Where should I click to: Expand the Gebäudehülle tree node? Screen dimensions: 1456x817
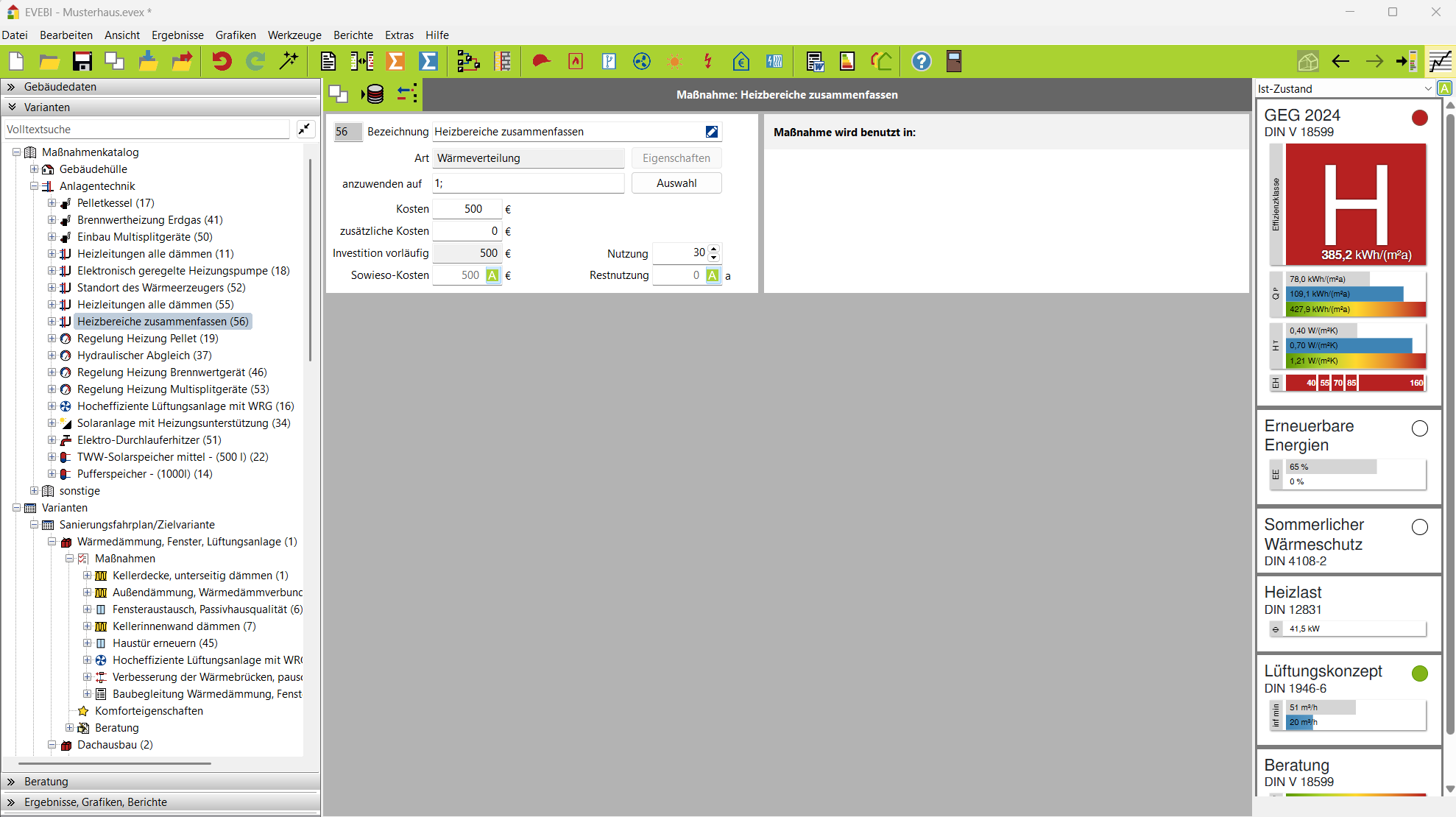coord(34,169)
